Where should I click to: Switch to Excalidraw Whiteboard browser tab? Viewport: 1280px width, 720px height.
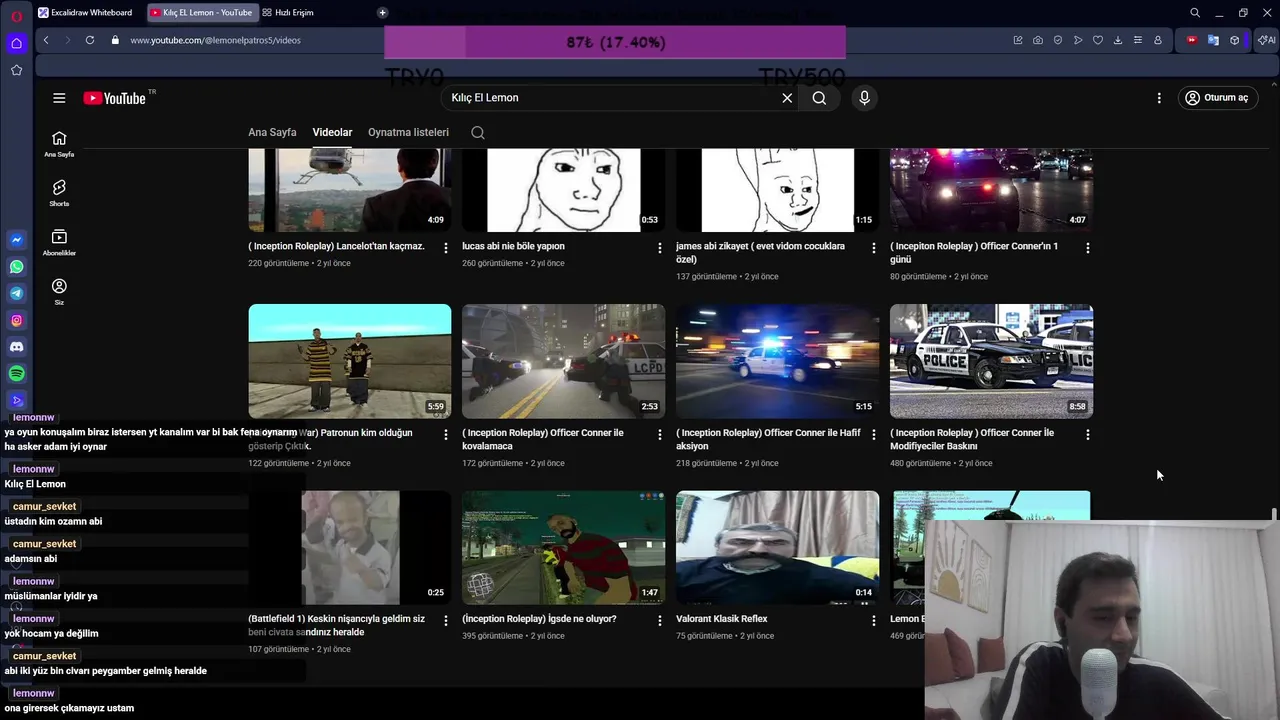pos(85,13)
